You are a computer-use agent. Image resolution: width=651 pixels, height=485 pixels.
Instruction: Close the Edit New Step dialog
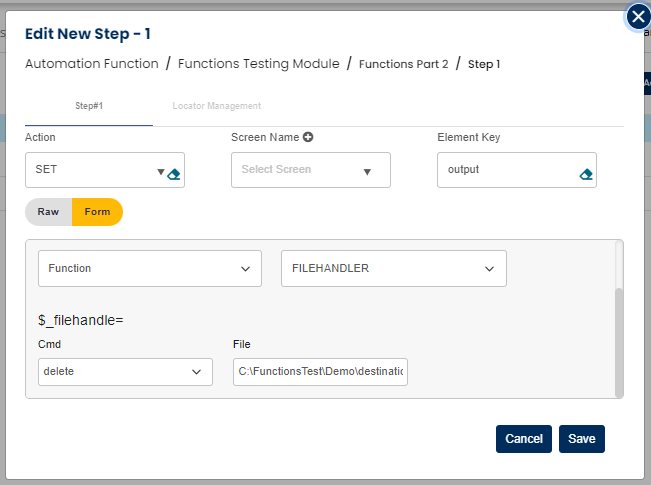pos(637,17)
